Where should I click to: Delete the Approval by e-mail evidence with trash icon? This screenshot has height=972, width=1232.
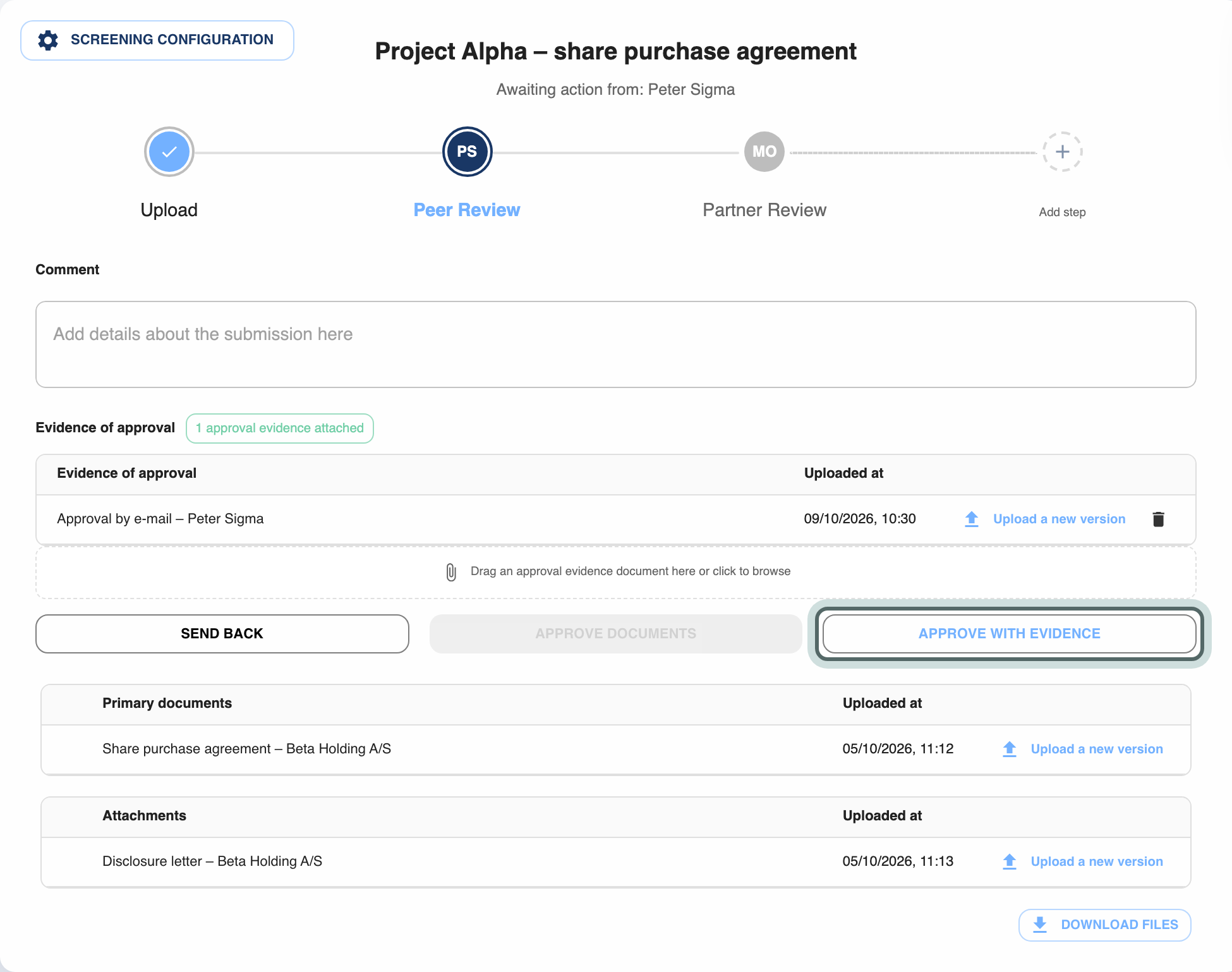click(1158, 519)
